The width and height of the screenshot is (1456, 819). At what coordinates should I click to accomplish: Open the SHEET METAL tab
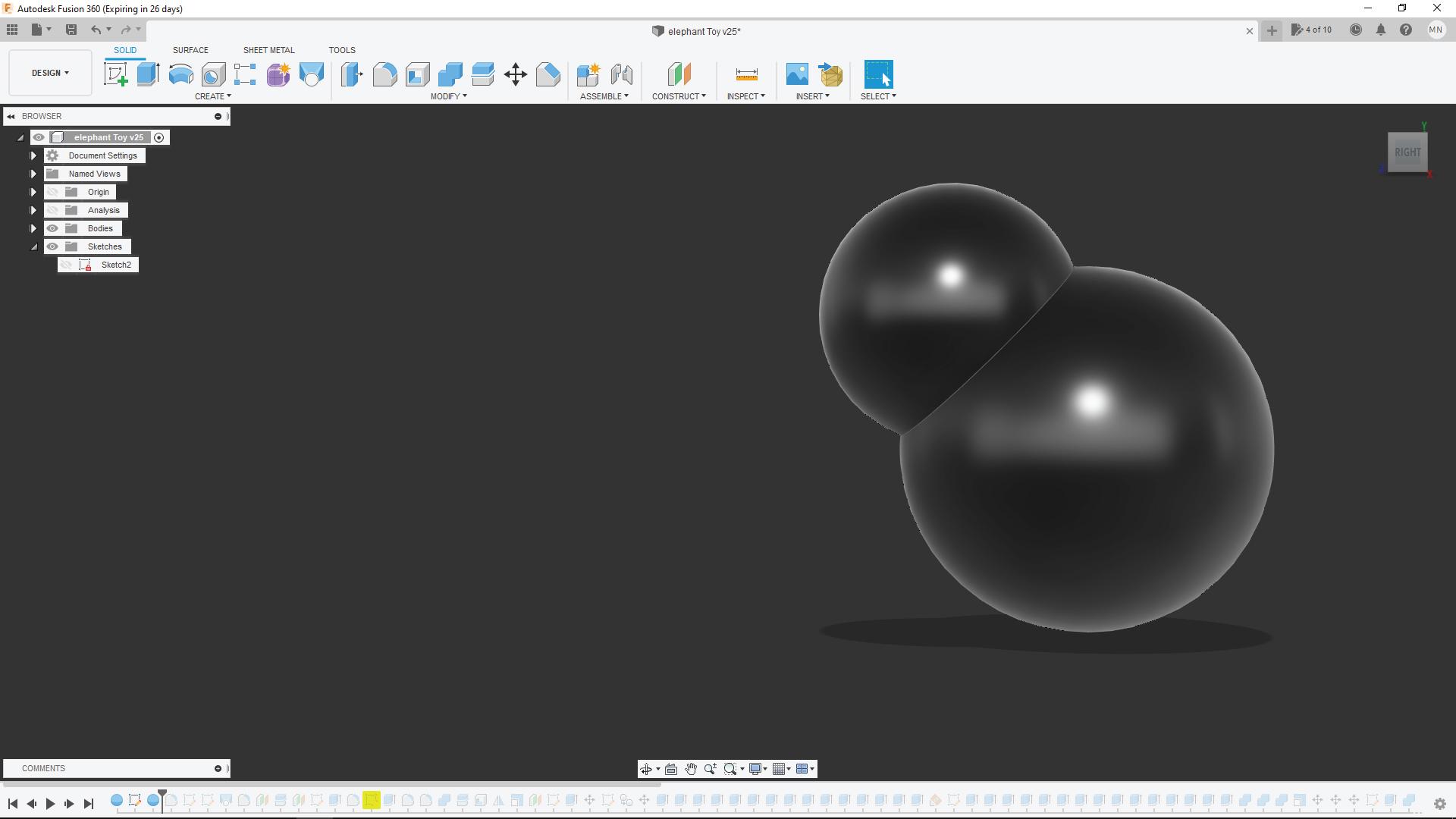[x=268, y=50]
